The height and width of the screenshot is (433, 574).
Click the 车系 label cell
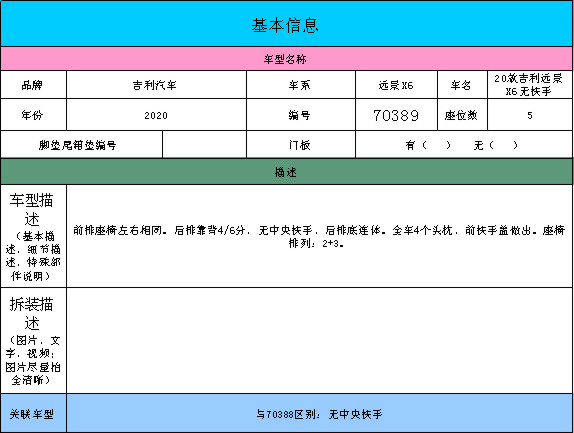coord(301,85)
